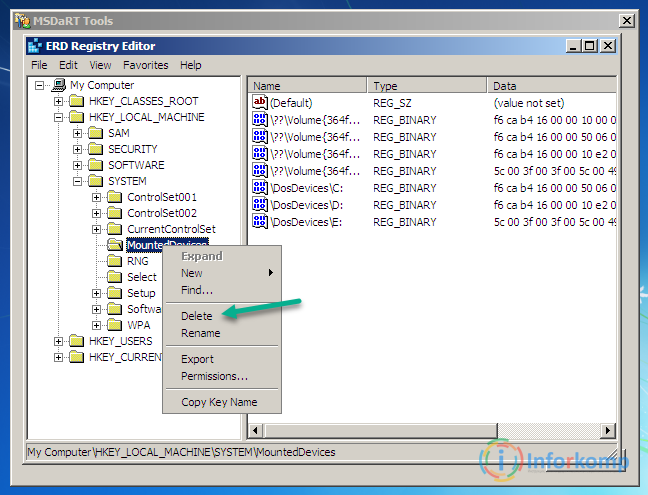The width and height of the screenshot is (648, 495).
Task: Expand the Setup key node
Action: (x=96, y=293)
